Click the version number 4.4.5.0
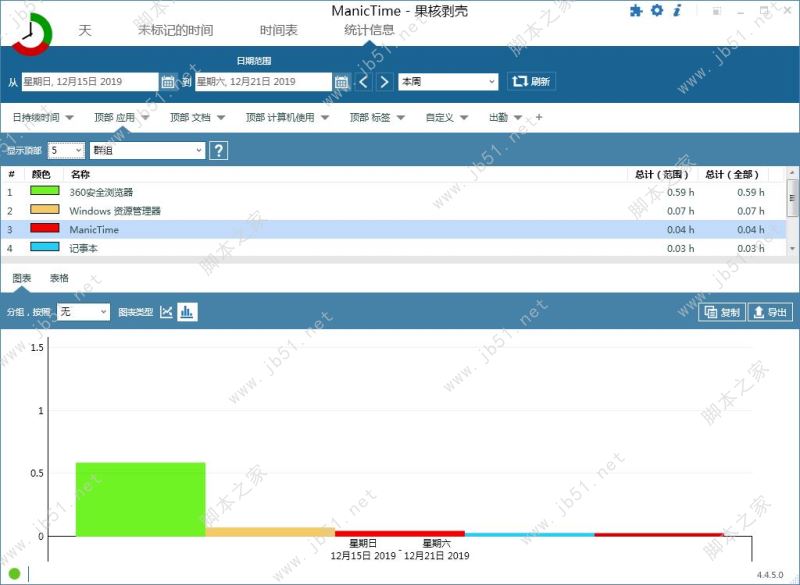The width and height of the screenshot is (800, 585). click(x=770, y=575)
